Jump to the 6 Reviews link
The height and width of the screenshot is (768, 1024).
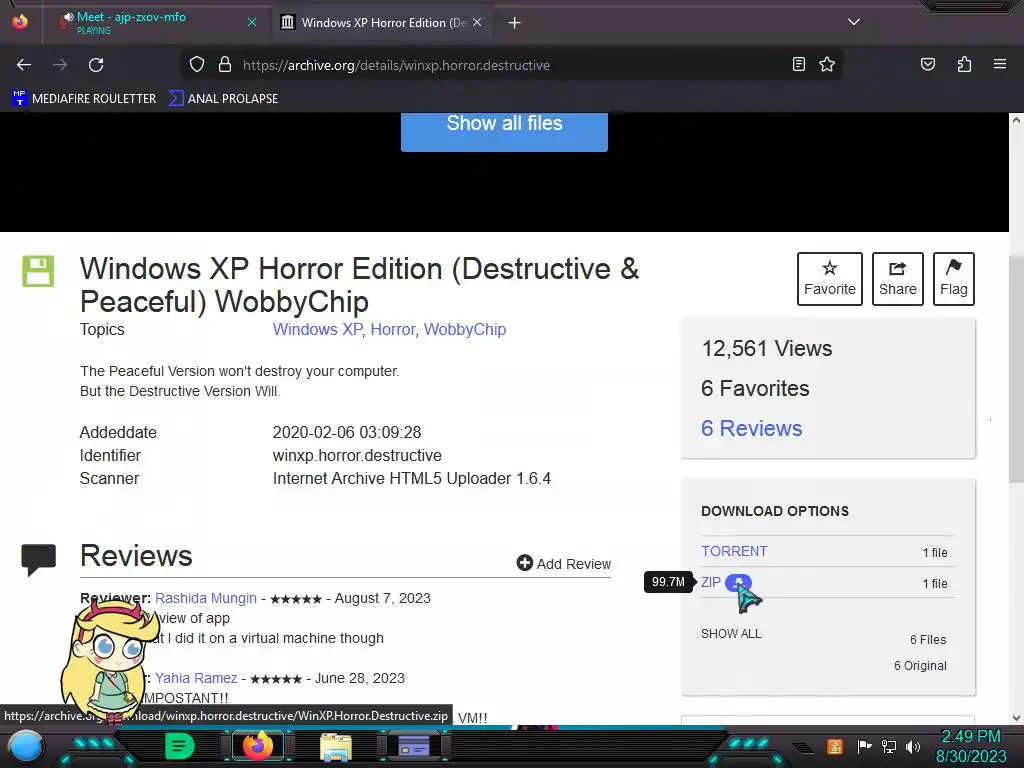[x=751, y=428]
